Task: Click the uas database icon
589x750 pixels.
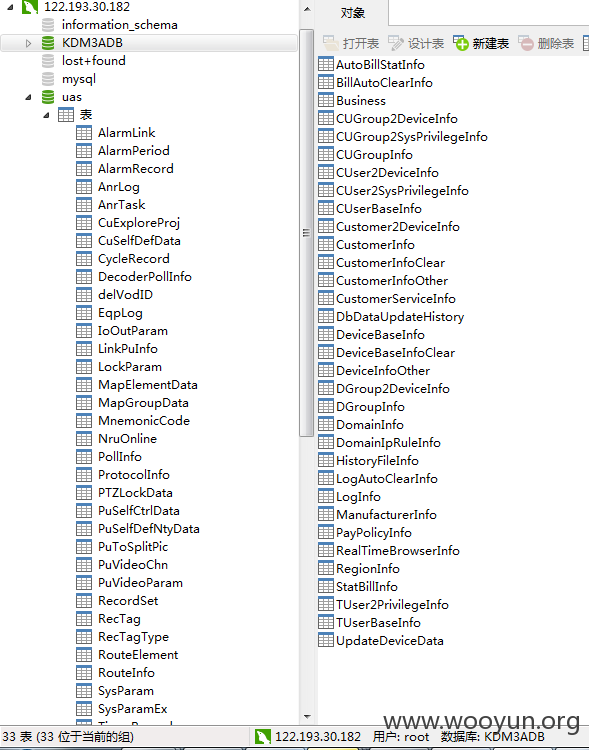Action: click(48, 97)
